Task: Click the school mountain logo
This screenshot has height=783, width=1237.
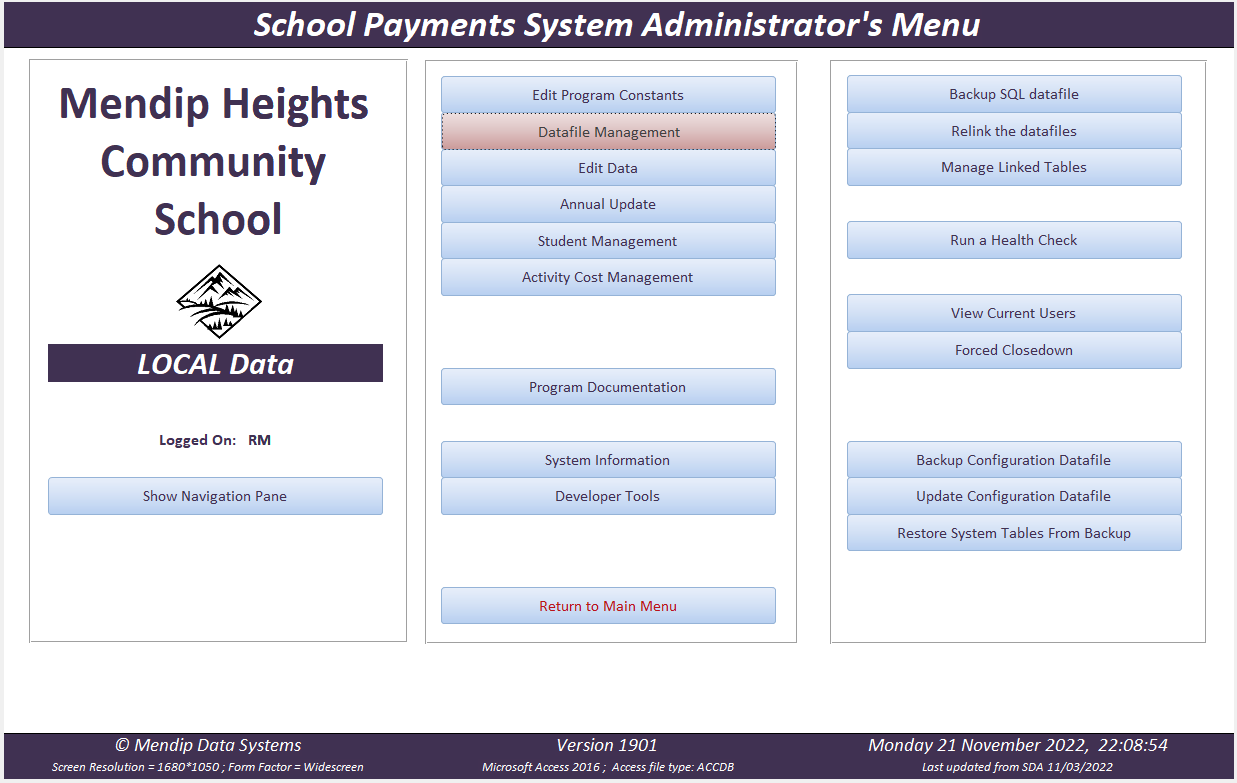Action: [218, 301]
